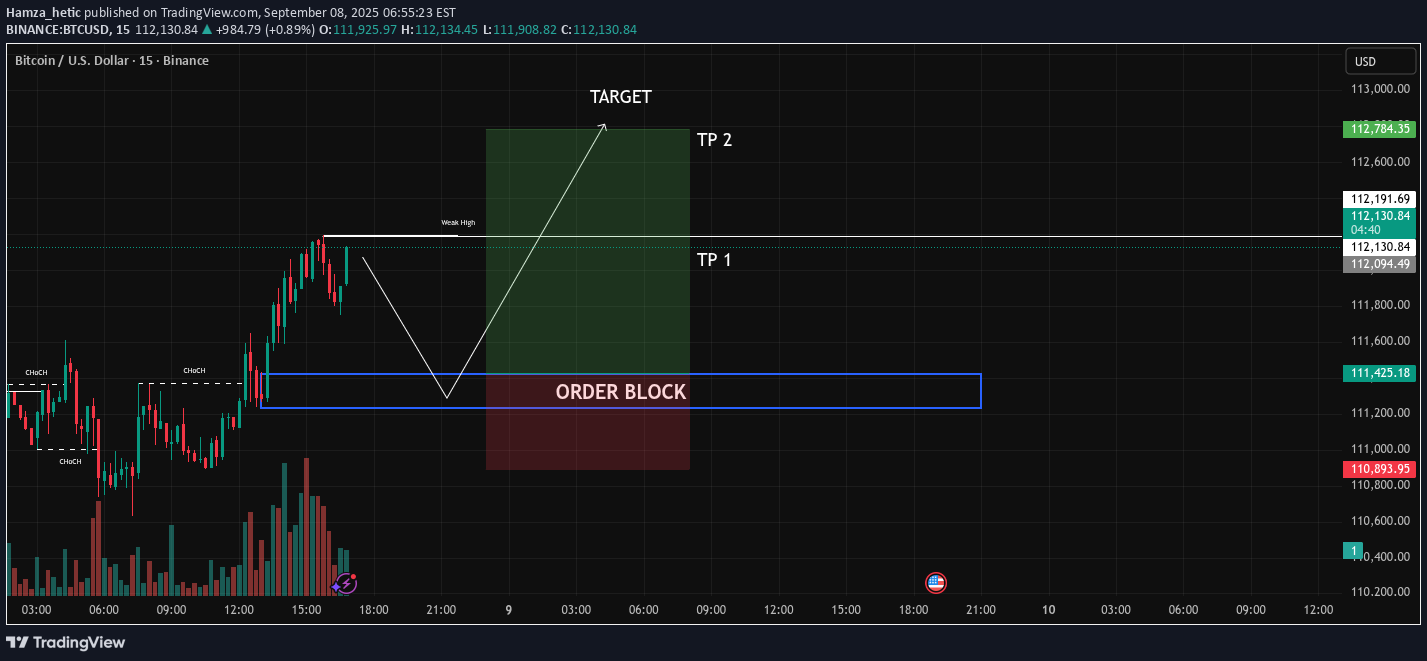
Task: Click the TARGET text annotation
Action: (x=621, y=97)
